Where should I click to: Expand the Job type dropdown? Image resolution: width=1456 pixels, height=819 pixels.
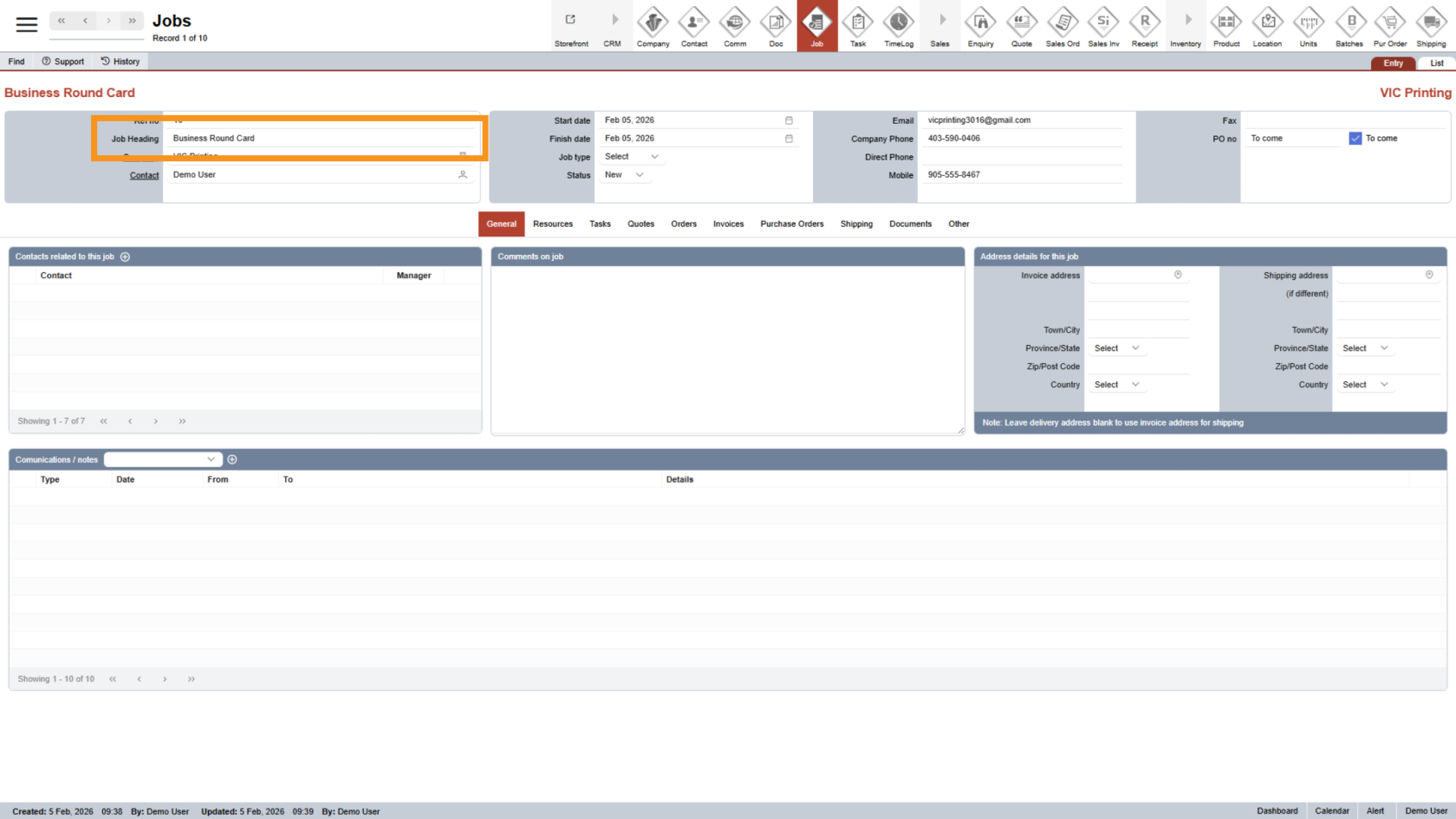632,157
